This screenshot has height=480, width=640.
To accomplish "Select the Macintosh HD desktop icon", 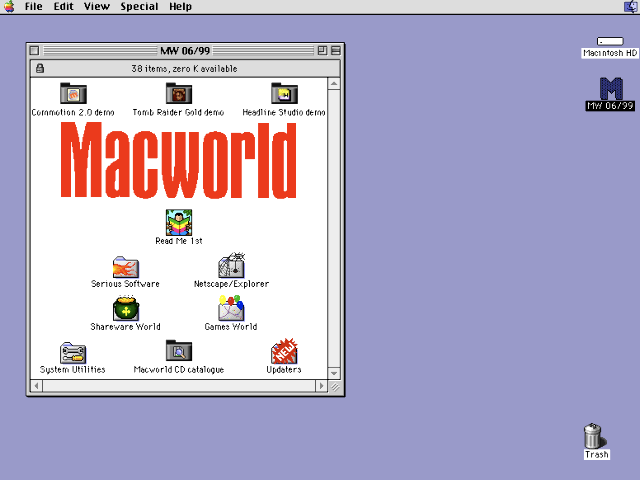I will 610,41.
